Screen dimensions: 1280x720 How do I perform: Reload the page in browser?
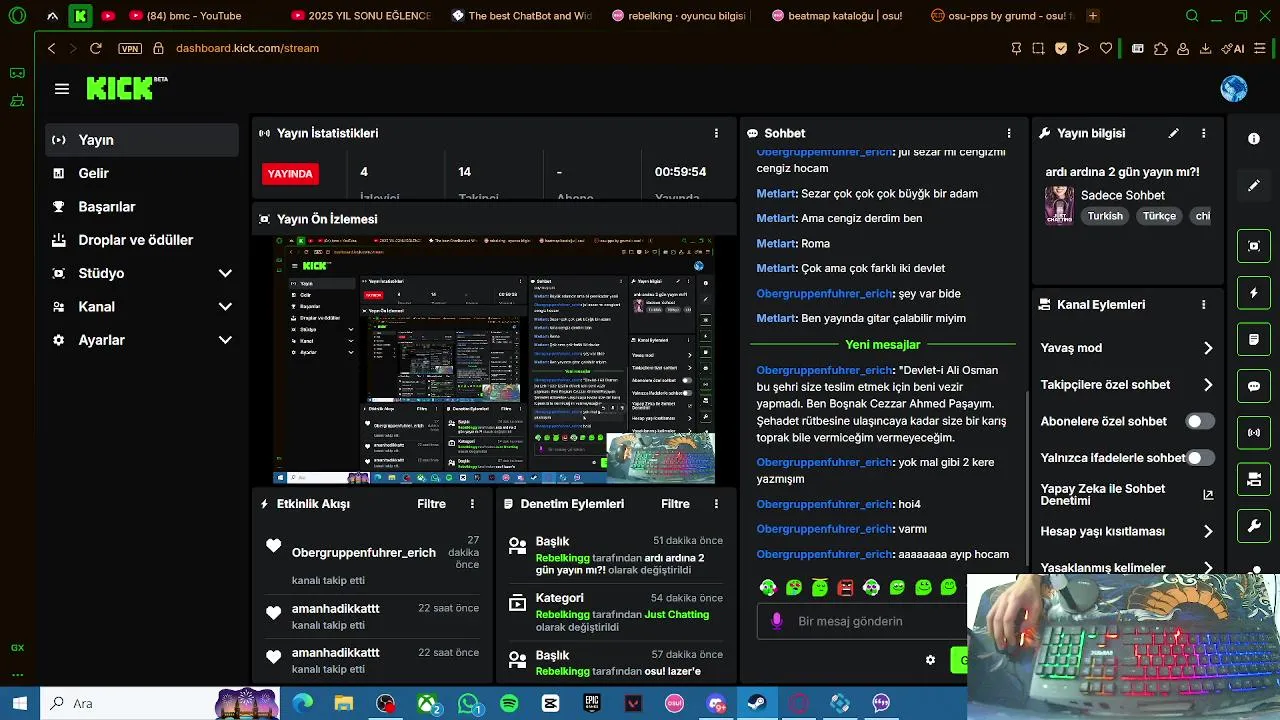click(96, 48)
